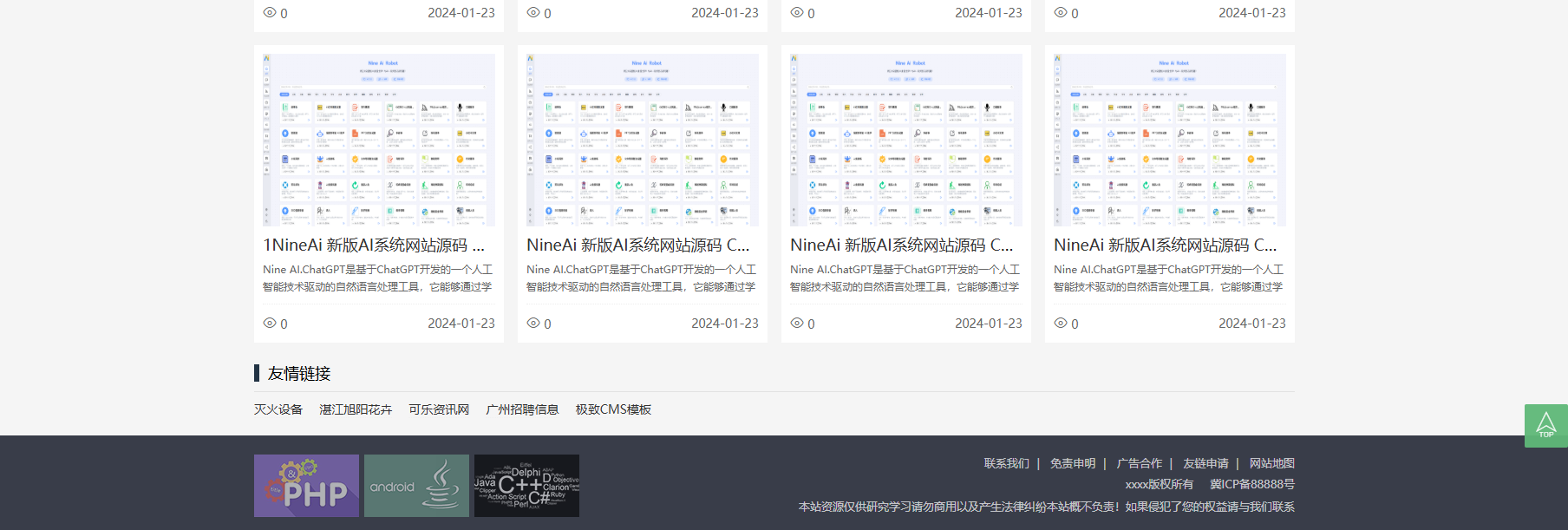The image size is (1568, 530).
Task: Open the 广告合作 footer link
Action: (x=1140, y=463)
